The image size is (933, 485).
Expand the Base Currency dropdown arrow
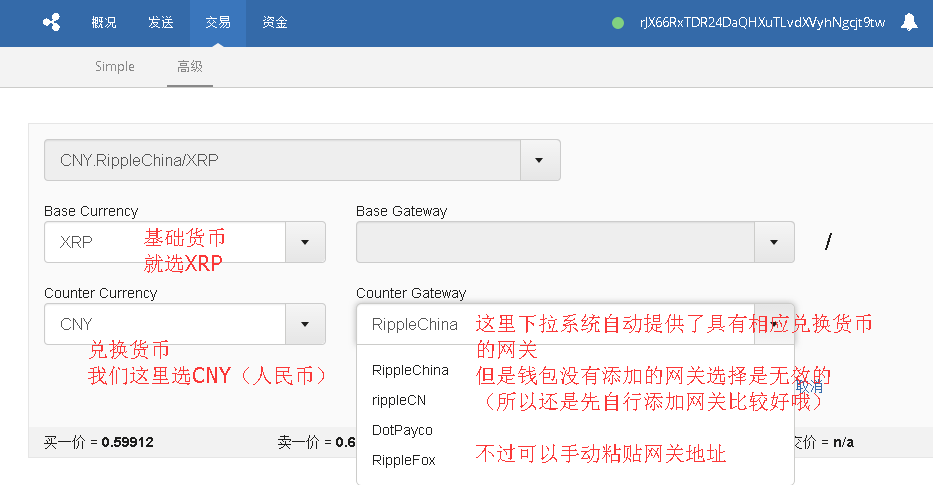(x=306, y=242)
